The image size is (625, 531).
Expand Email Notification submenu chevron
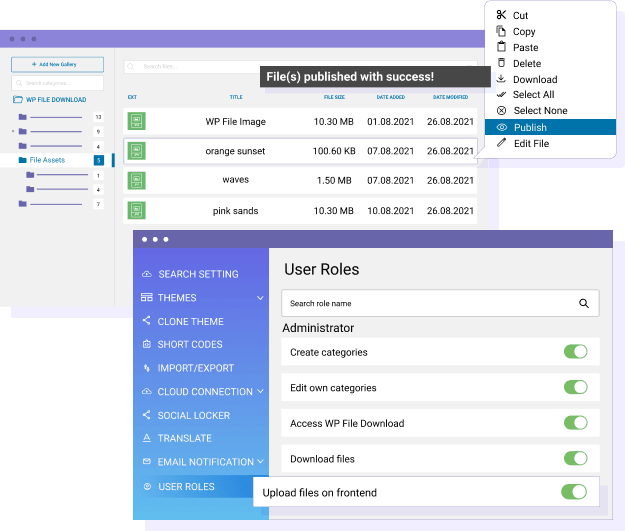pos(260,462)
